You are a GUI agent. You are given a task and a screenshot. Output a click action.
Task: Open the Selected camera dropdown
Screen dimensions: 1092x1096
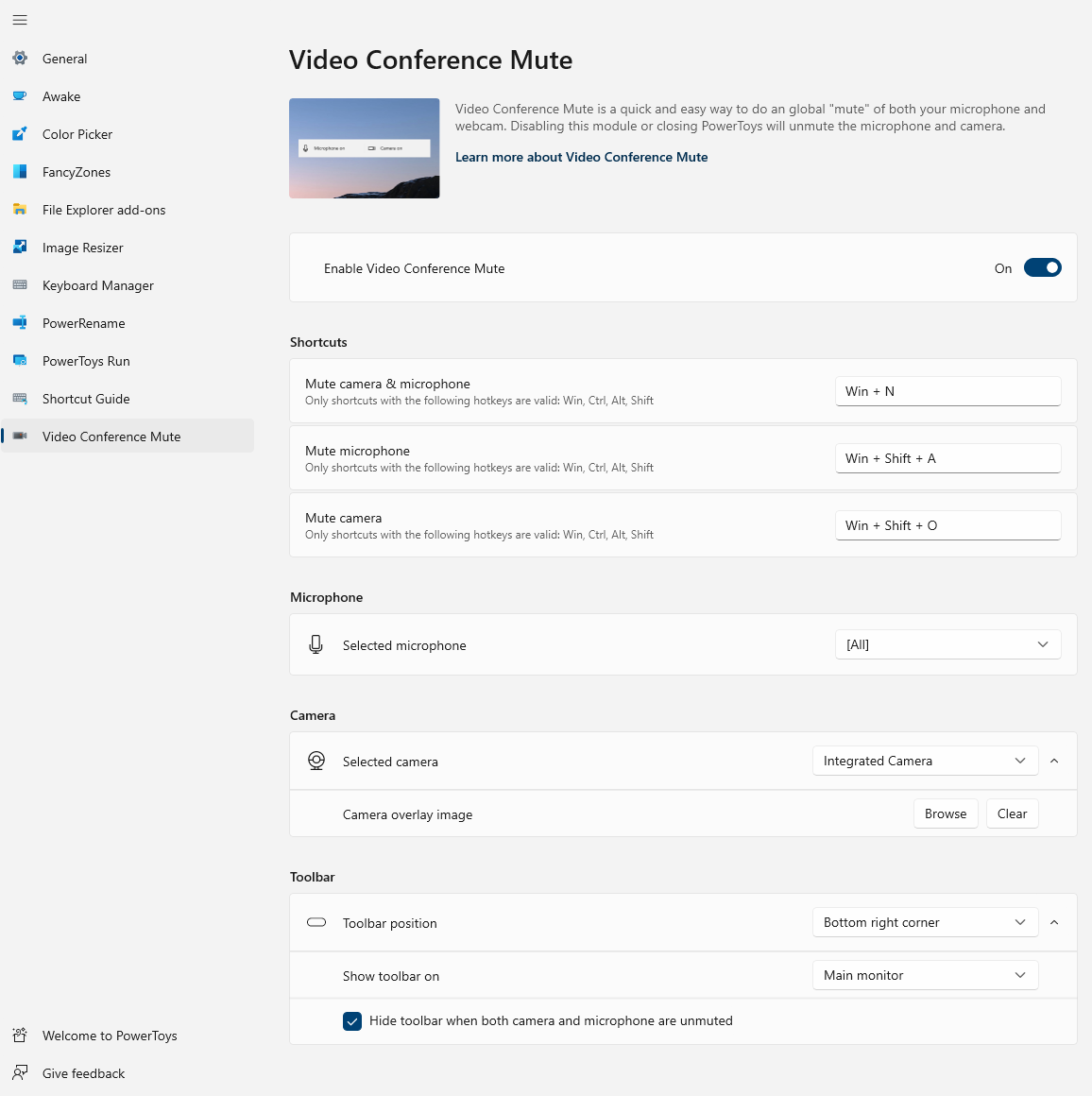point(925,762)
